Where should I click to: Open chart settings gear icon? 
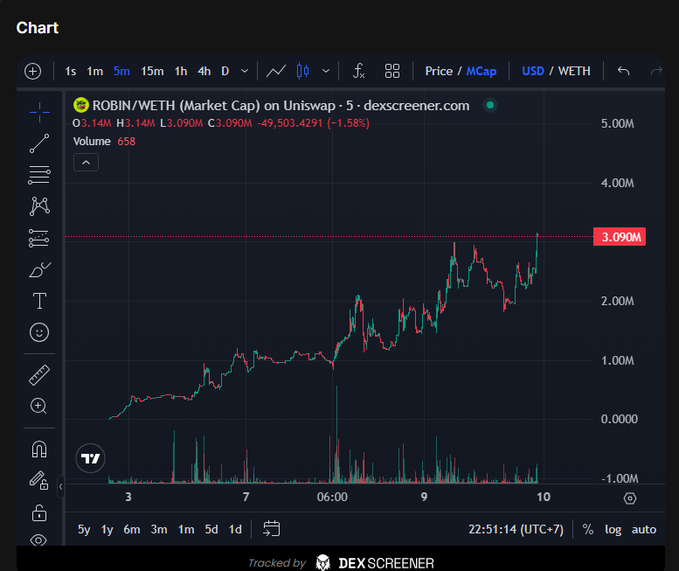[x=630, y=498]
